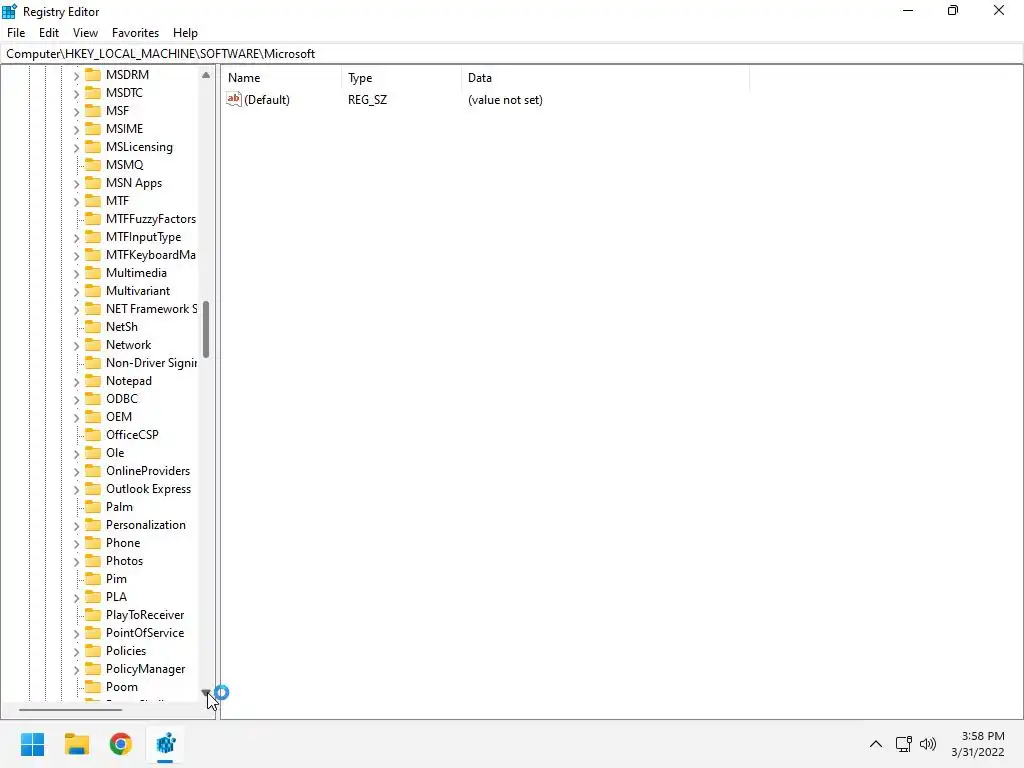
Task: Open the Help menu
Action: [x=185, y=33]
